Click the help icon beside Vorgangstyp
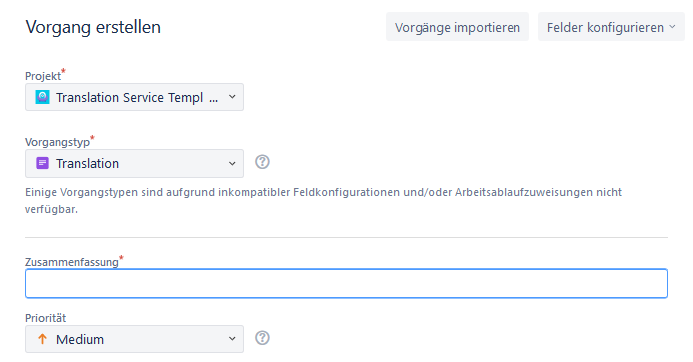Screen dimensions: 693x362 262,162
